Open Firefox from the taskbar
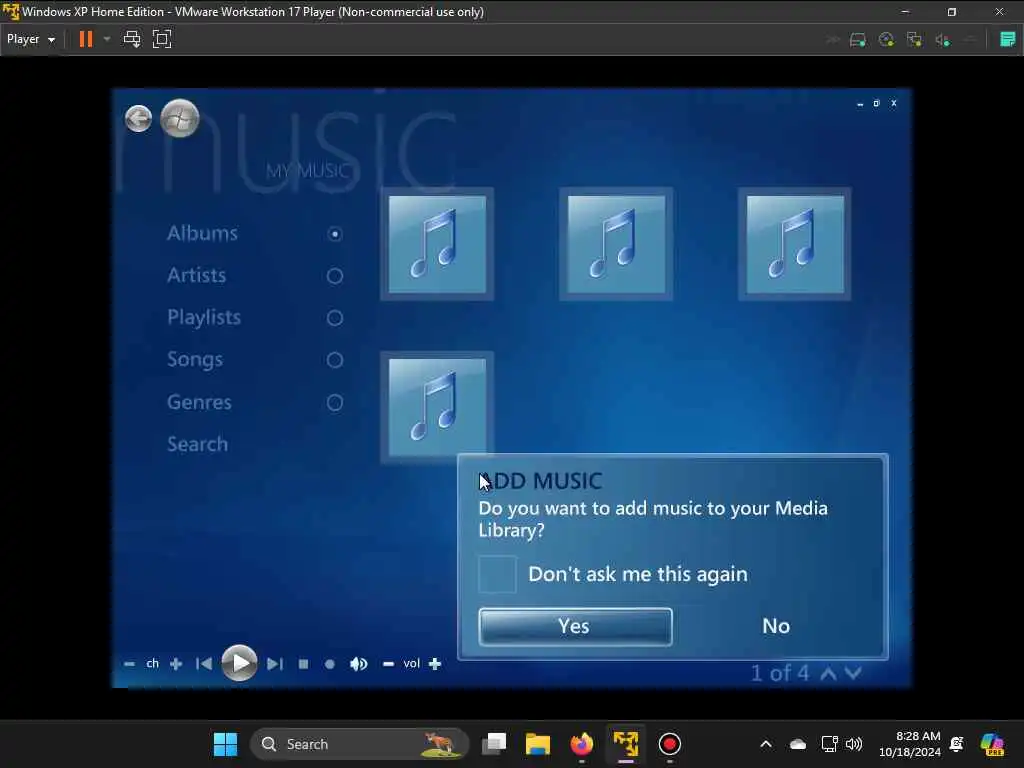This screenshot has width=1024, height=768. (x=581, y=744)
